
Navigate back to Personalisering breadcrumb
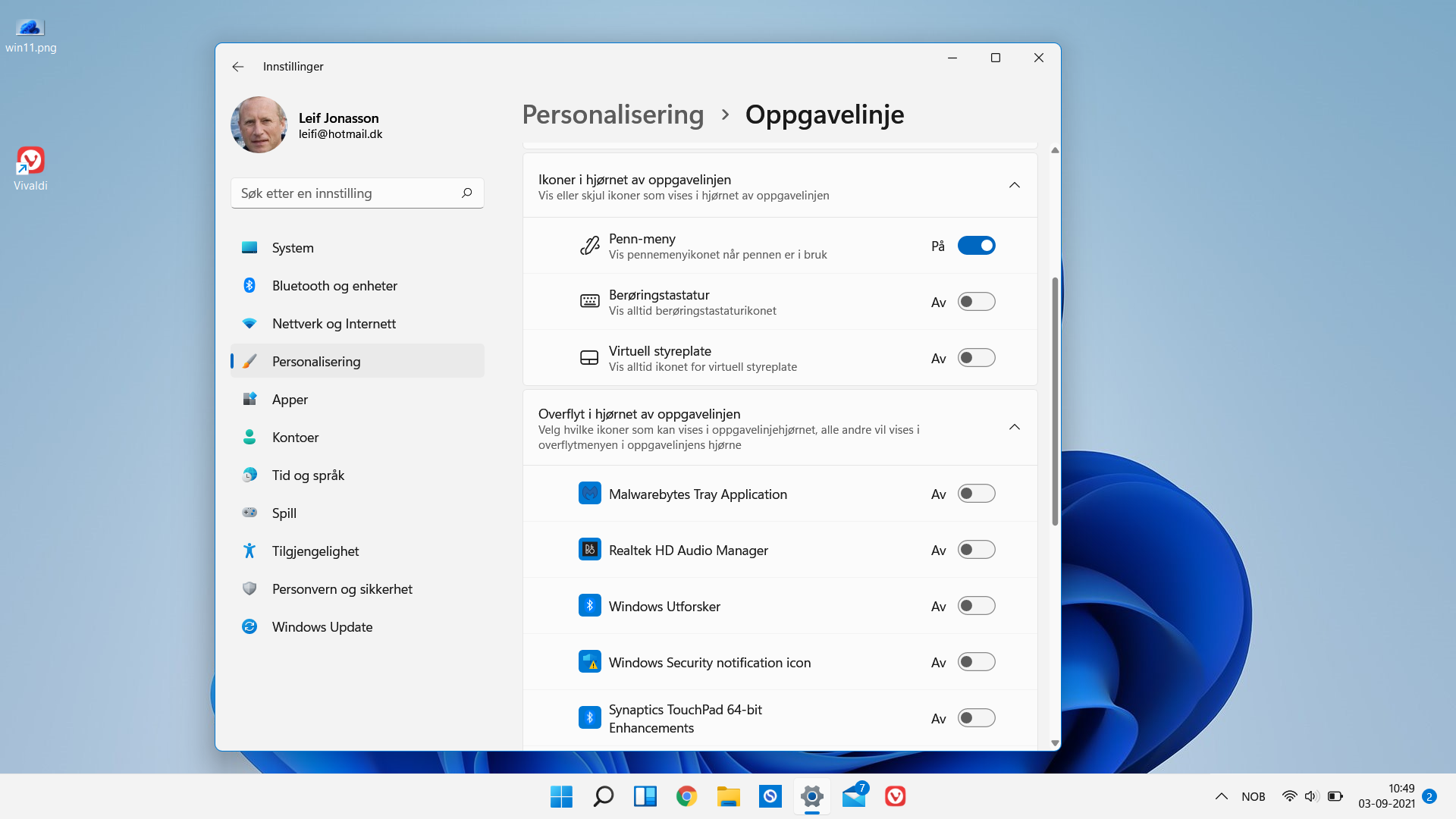613,115
